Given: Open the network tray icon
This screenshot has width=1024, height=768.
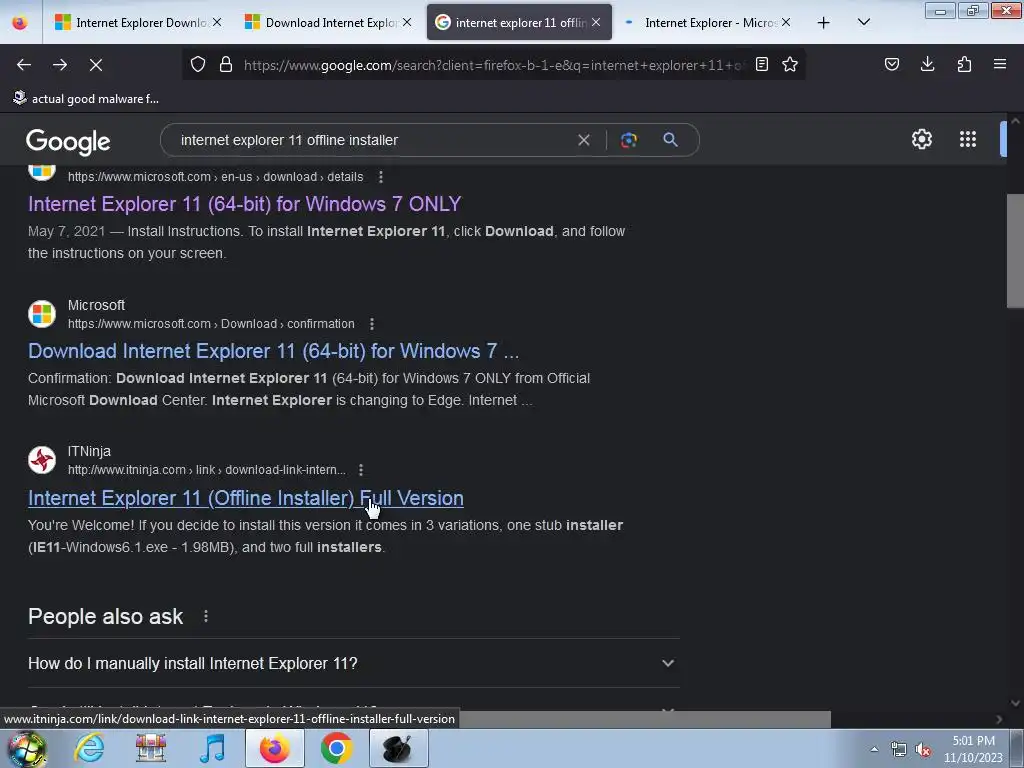Looking at the screenshot, I should [899, 750].
